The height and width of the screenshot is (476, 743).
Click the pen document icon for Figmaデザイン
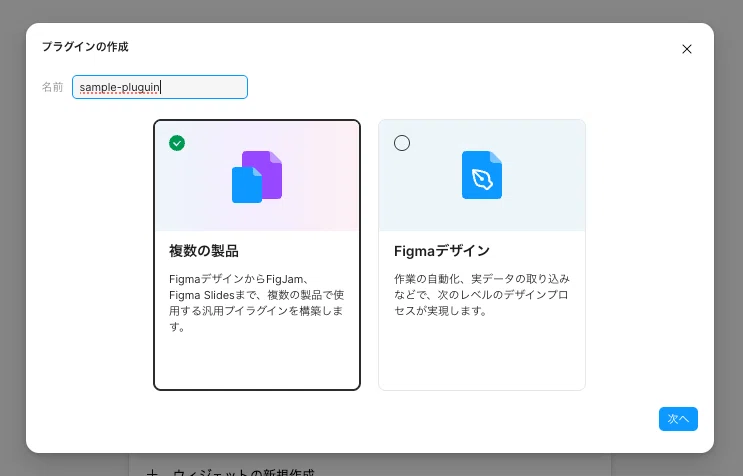tap(482, 175)
